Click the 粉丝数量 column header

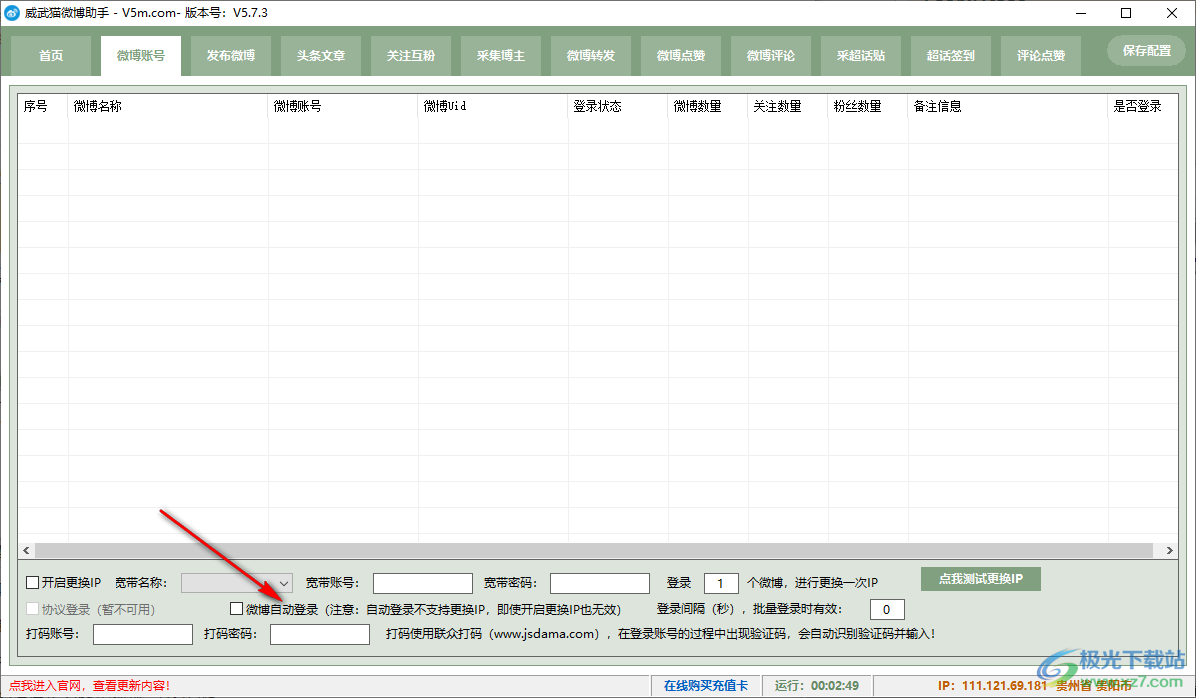[869, 106]
